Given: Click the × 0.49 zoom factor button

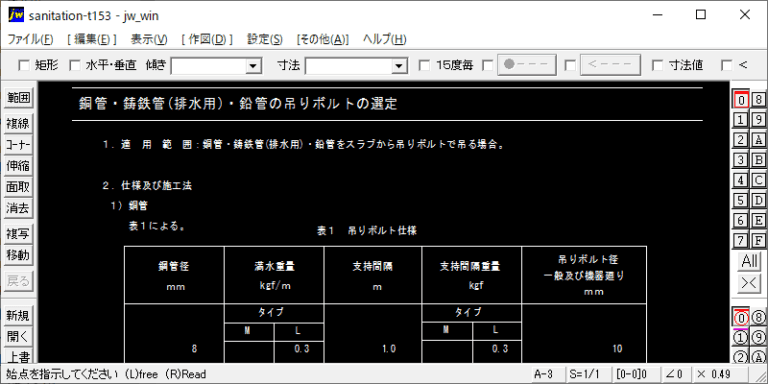Looking at the screenshot, I should click(x=720, y=374).
